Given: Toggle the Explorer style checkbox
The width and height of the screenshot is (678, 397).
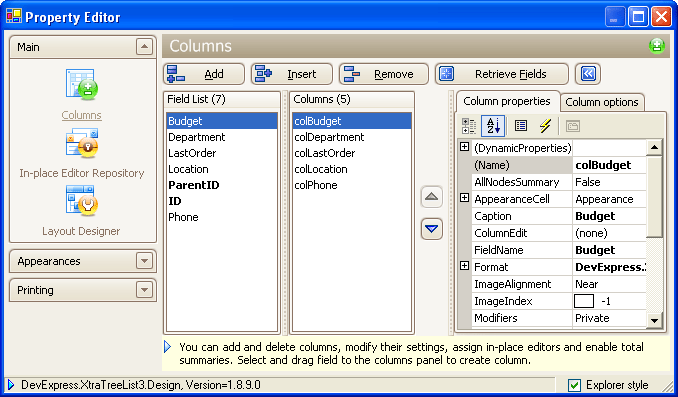Looking at the screenshot, I should 574,385.
